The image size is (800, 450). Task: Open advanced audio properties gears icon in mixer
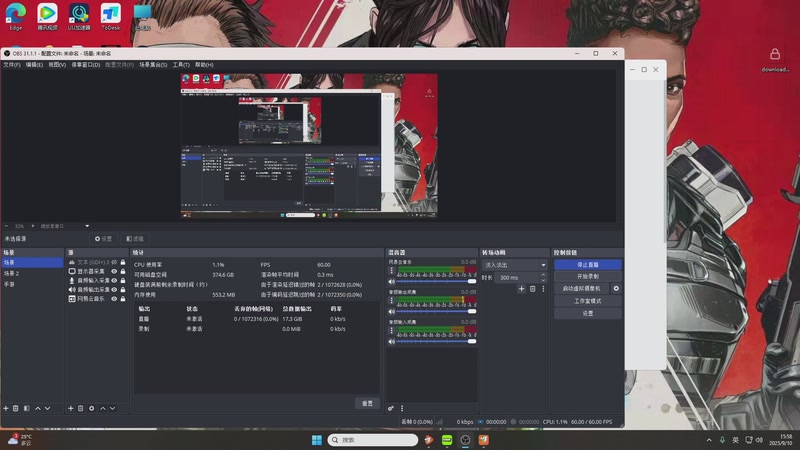(391, 408)
